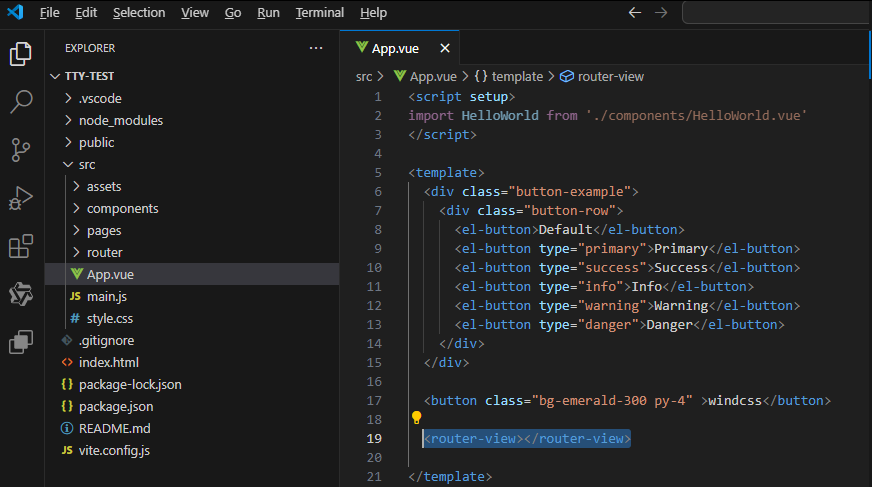Expand the router folder
This screenshot has height=487, width=872.
click(x=76, y=252)
